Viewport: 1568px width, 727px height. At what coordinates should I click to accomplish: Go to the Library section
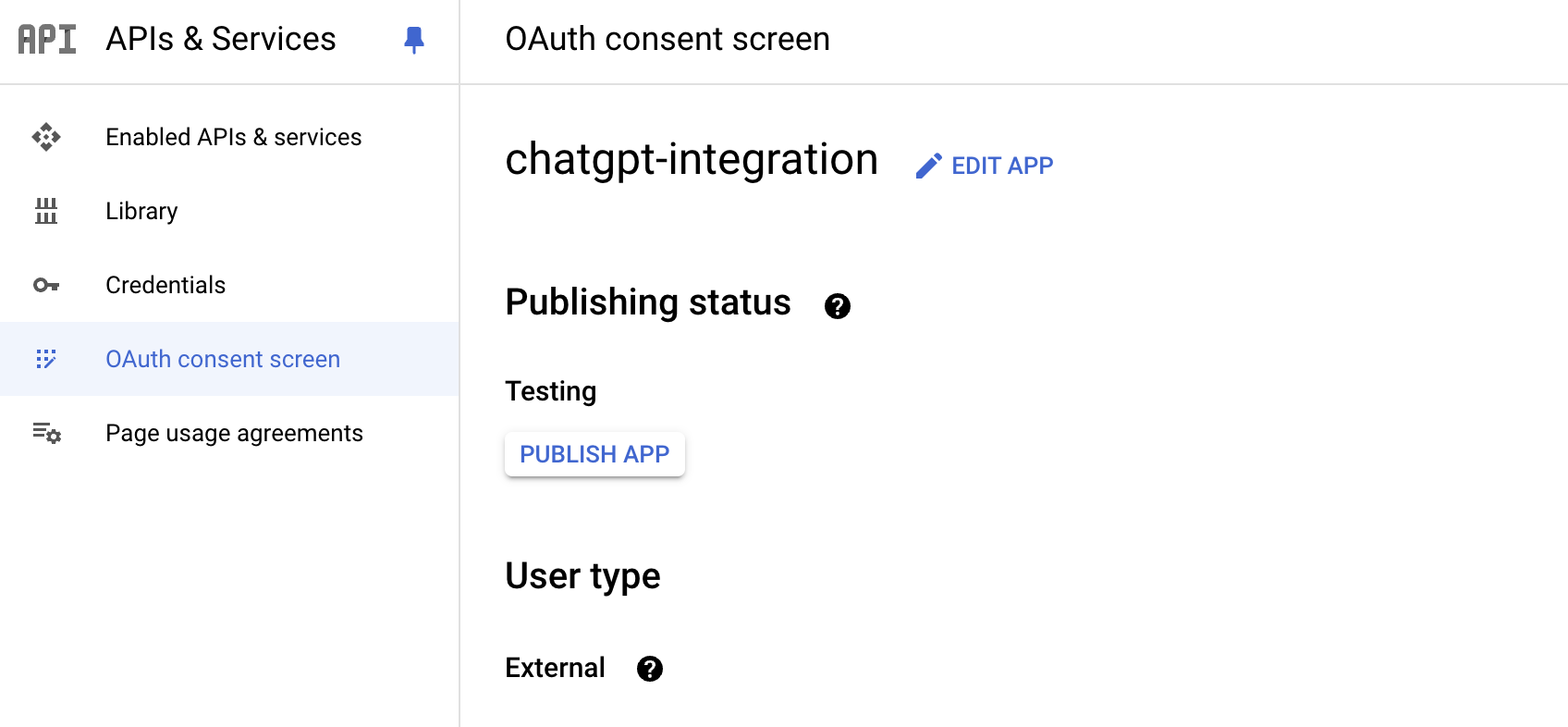141,211
